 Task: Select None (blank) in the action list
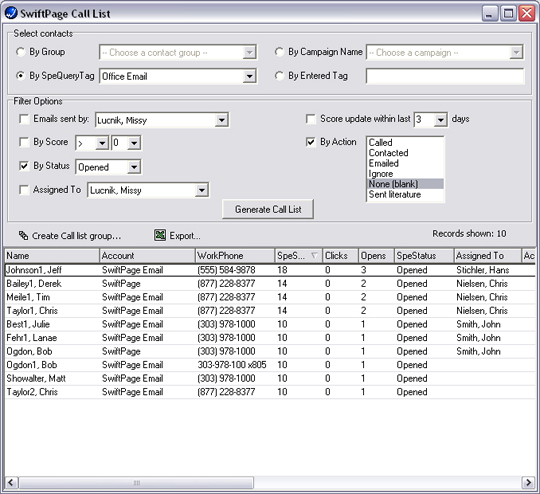tap(405, 184)
